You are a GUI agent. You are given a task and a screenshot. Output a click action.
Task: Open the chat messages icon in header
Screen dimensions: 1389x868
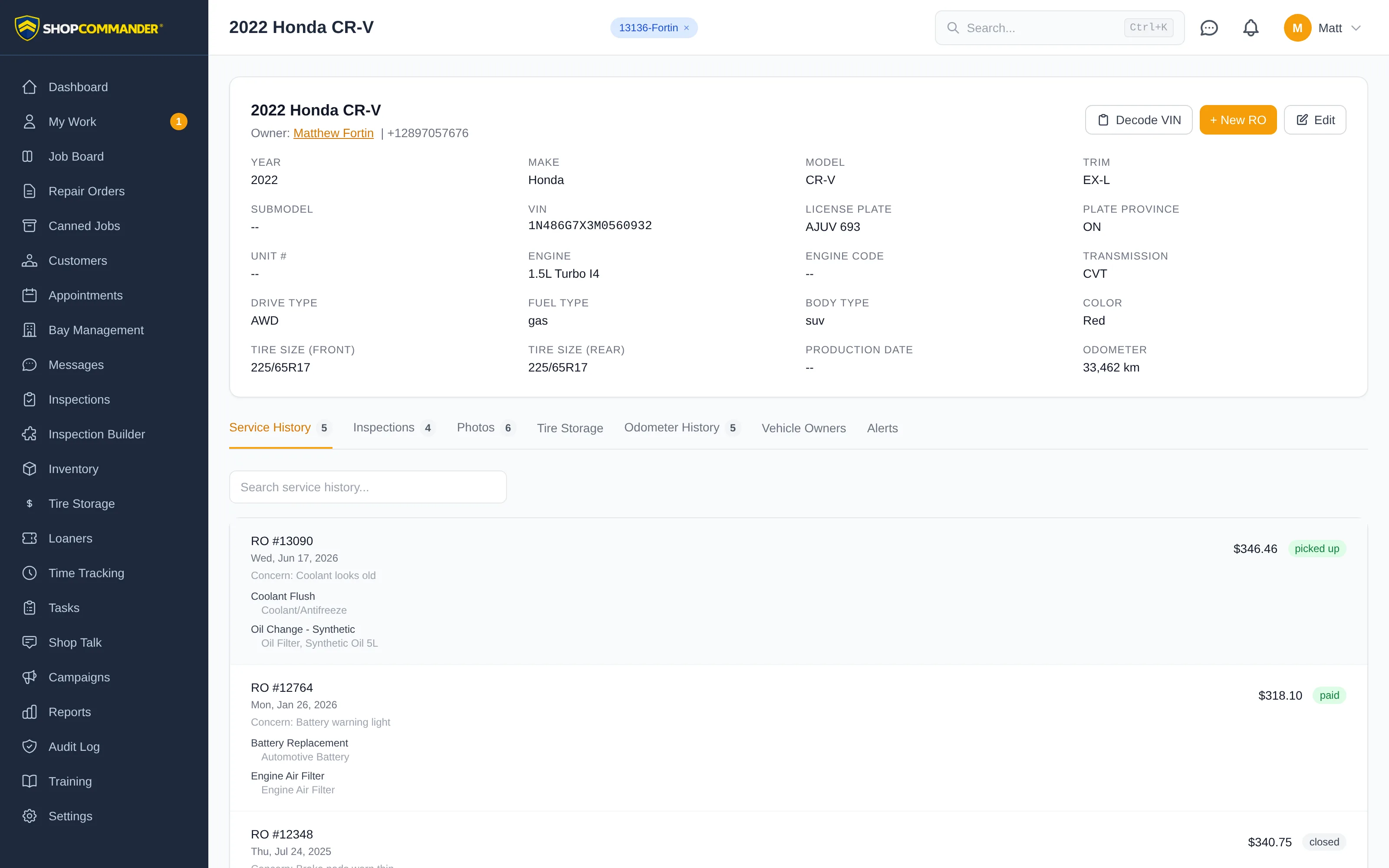[1209, 27]
